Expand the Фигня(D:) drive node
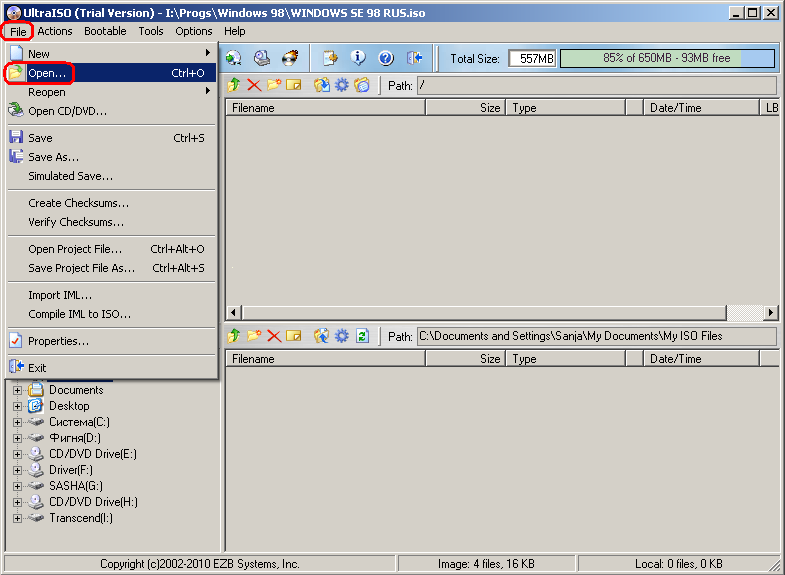785x575 pixels. (18, 438)
